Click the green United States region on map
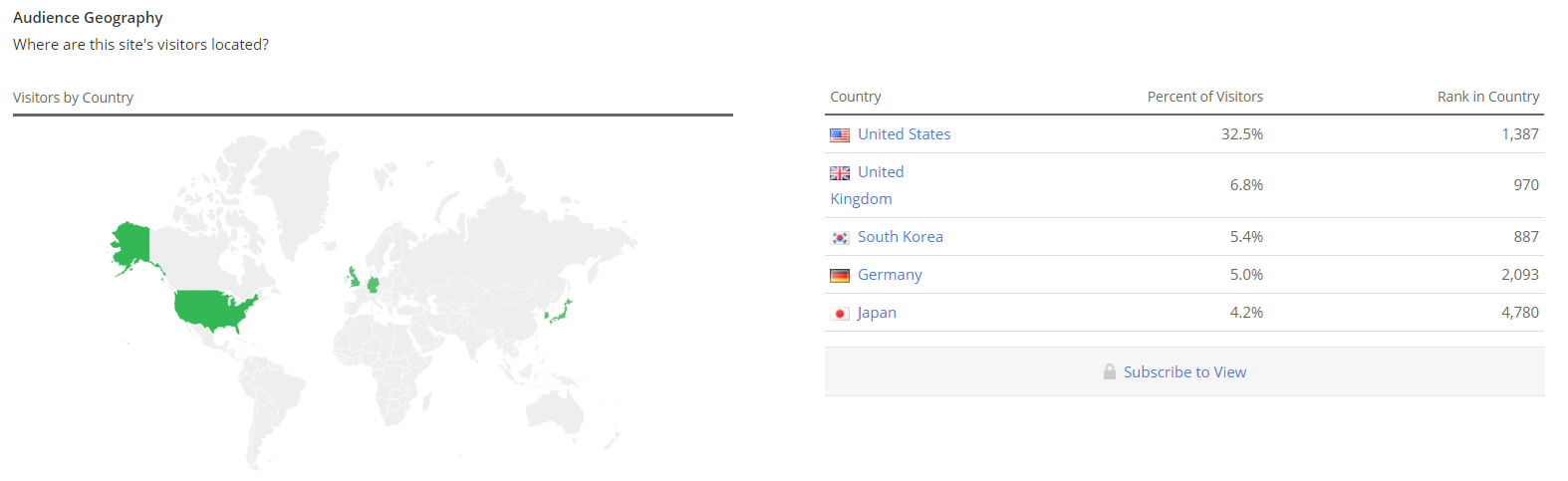Image resolution: width=1568 pixels, height=481 pixels. (209, 309)
